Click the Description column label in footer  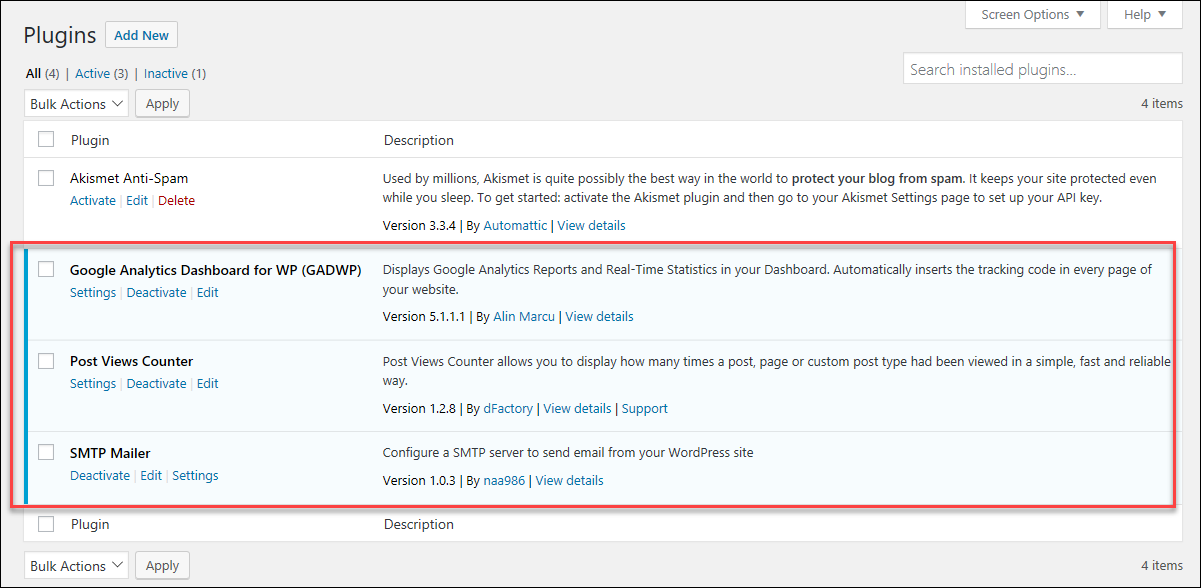(418, 524)
